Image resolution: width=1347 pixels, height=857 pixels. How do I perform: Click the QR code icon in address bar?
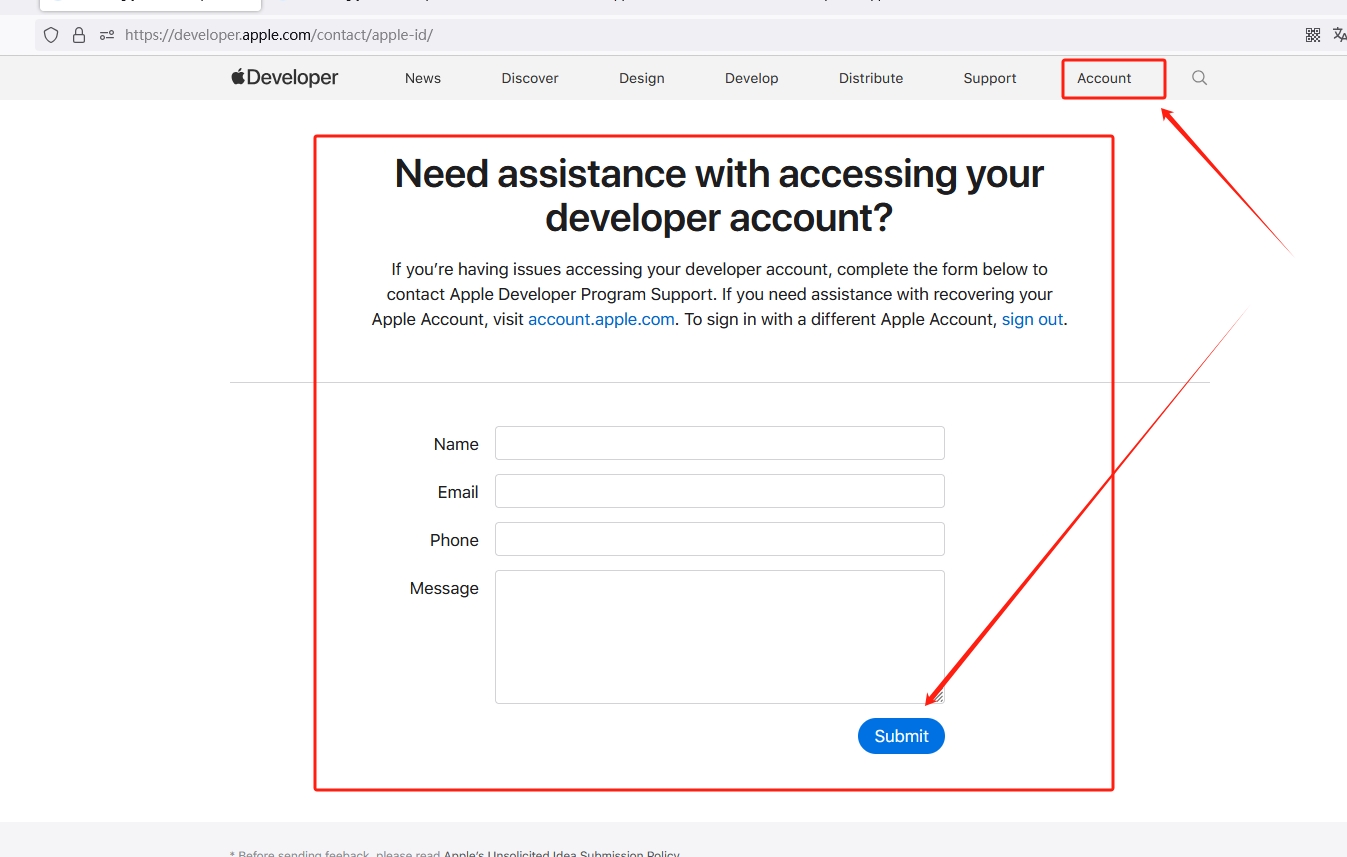click(x=1313, y=35)
